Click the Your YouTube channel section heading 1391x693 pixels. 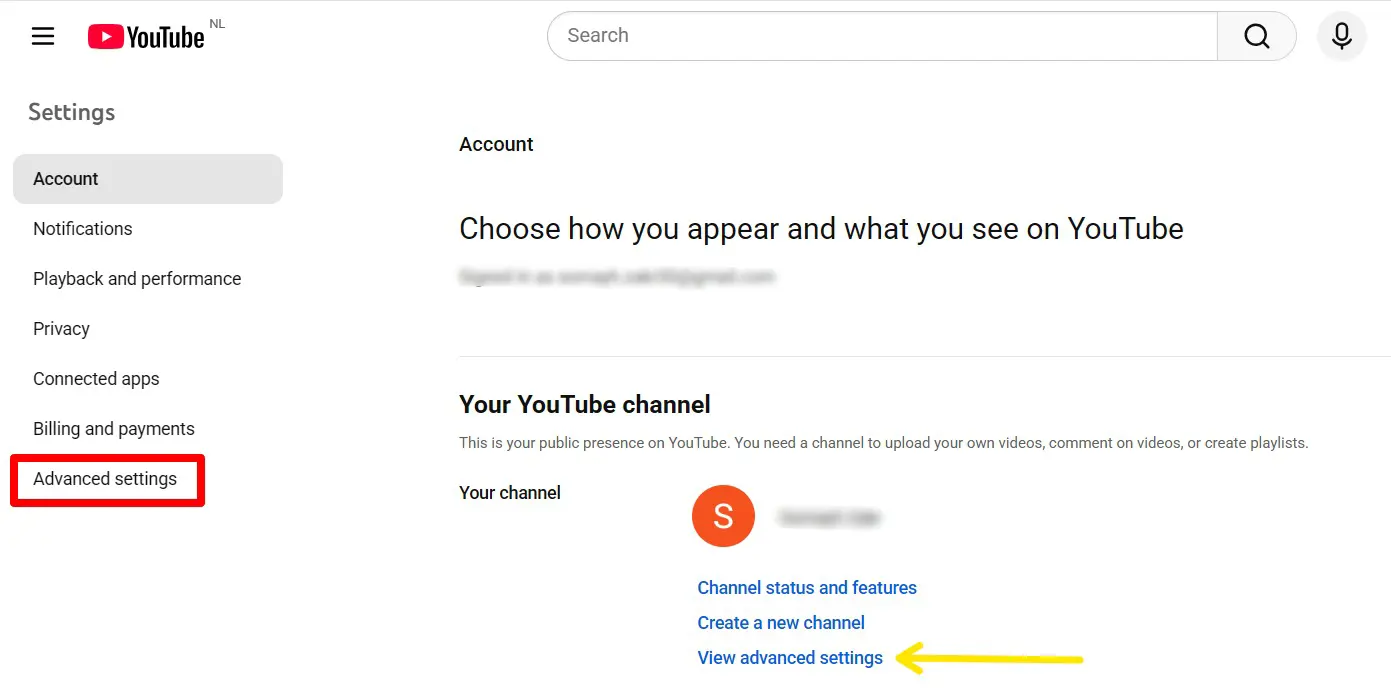point(584,404)
